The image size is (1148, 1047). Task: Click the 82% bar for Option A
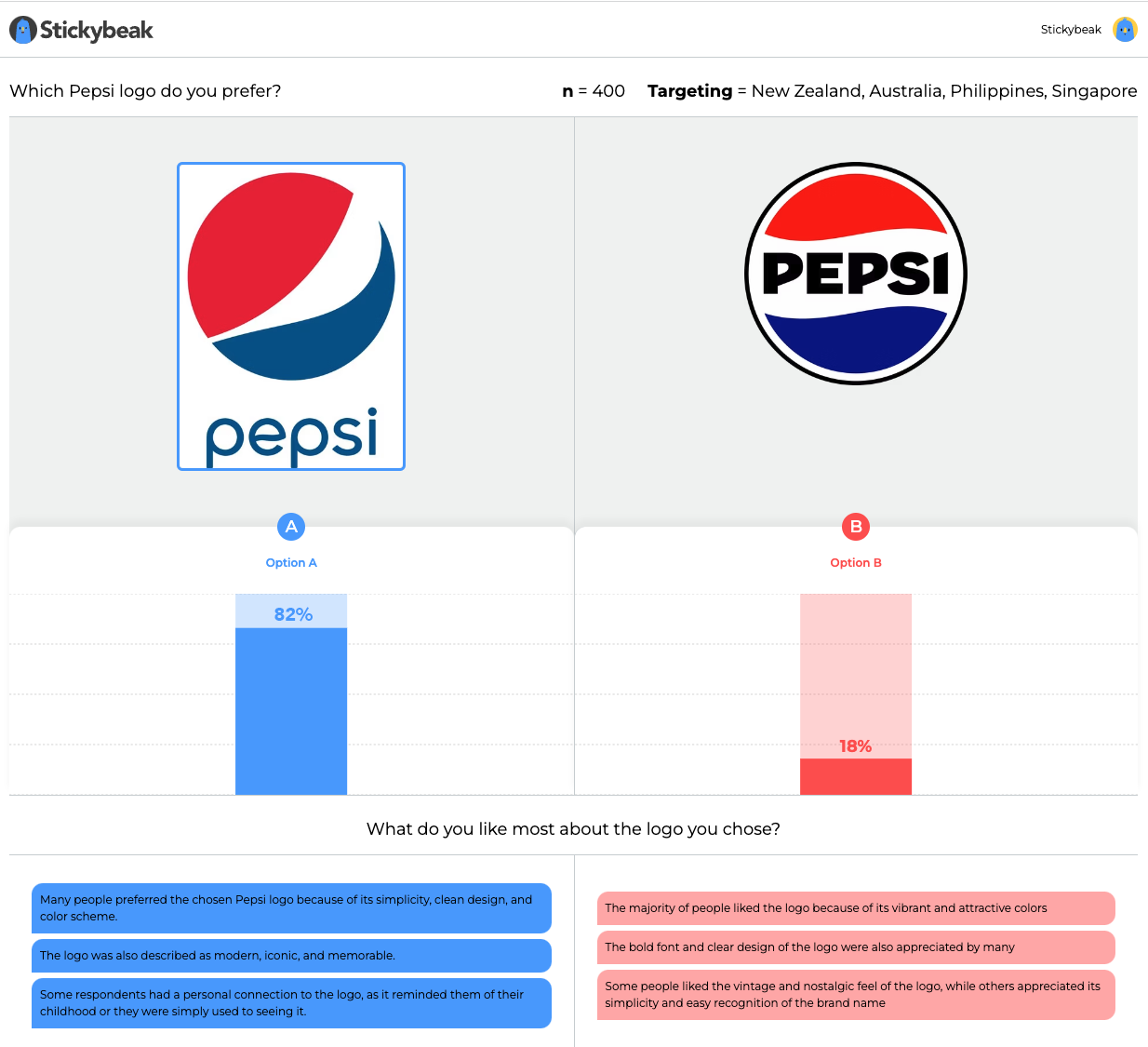pyautogui.click(x=291, y=707)
